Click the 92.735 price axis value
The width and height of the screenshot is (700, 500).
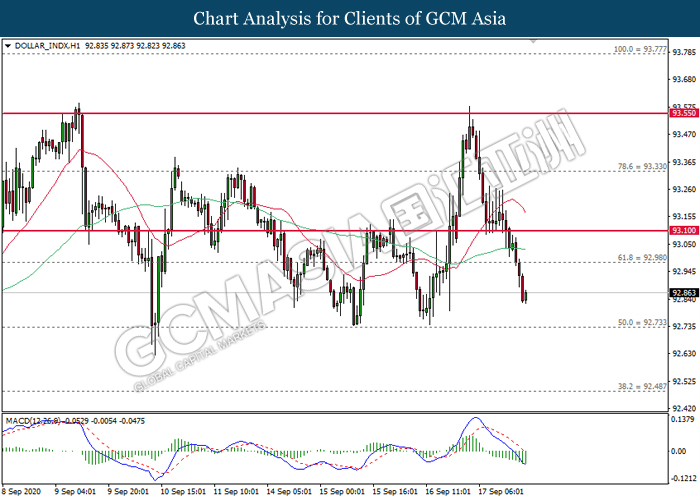click(684, 326)
